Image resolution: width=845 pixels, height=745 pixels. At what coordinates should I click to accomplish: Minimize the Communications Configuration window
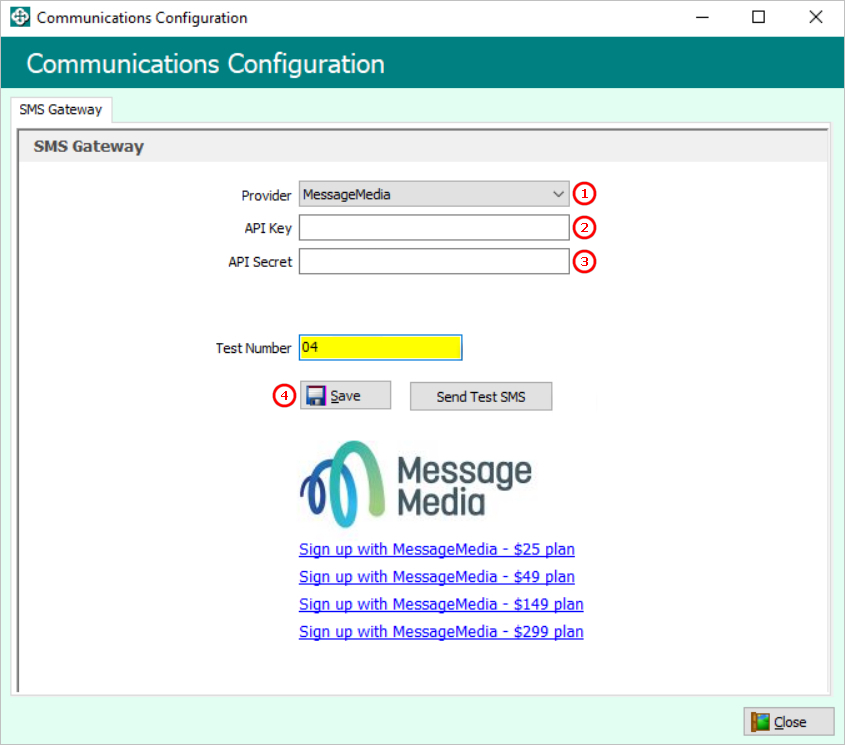(x=702, y=17)
